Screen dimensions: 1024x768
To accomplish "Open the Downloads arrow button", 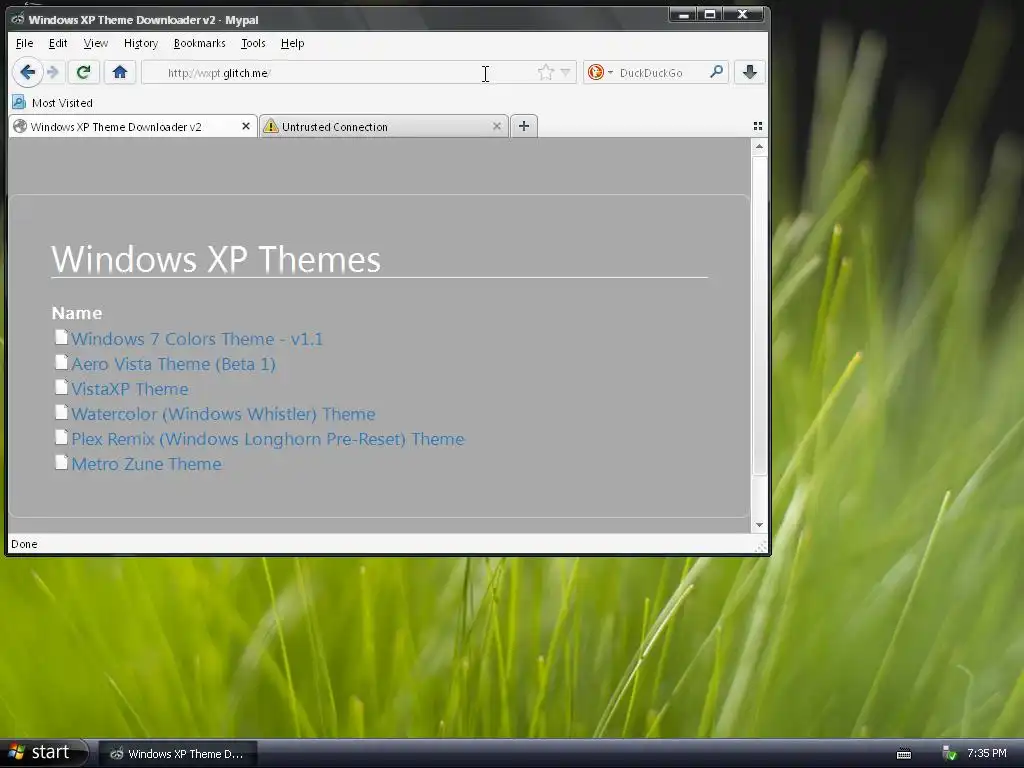I will coord(750,72).
